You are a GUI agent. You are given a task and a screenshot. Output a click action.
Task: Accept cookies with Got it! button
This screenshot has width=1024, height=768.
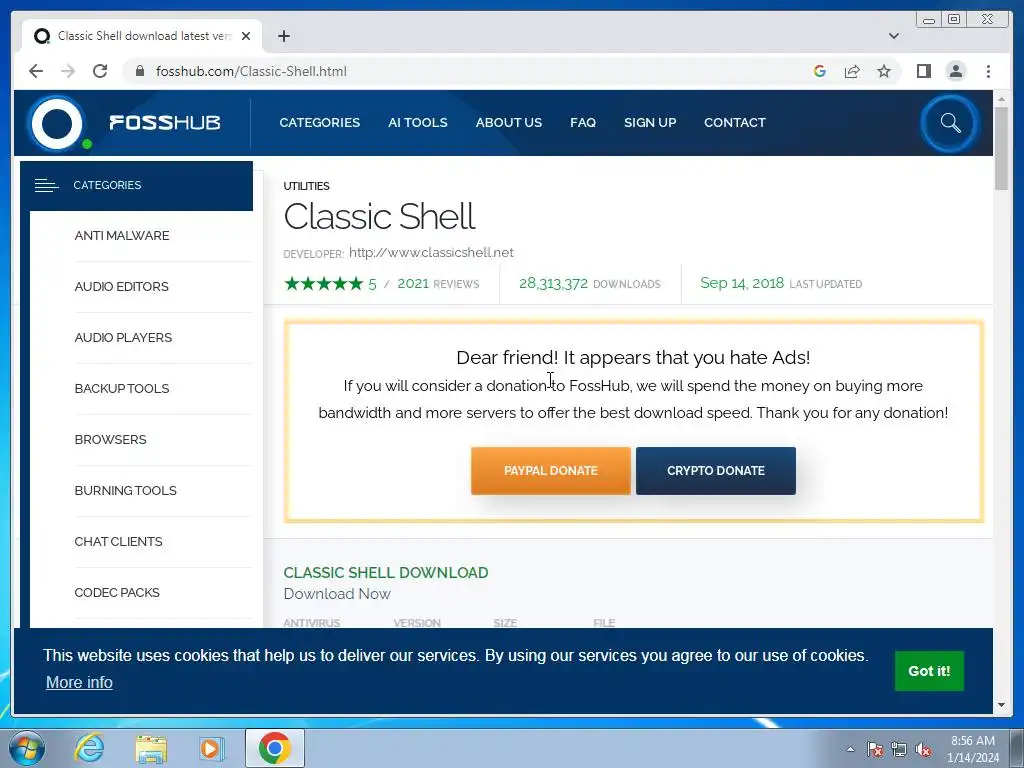929,671
